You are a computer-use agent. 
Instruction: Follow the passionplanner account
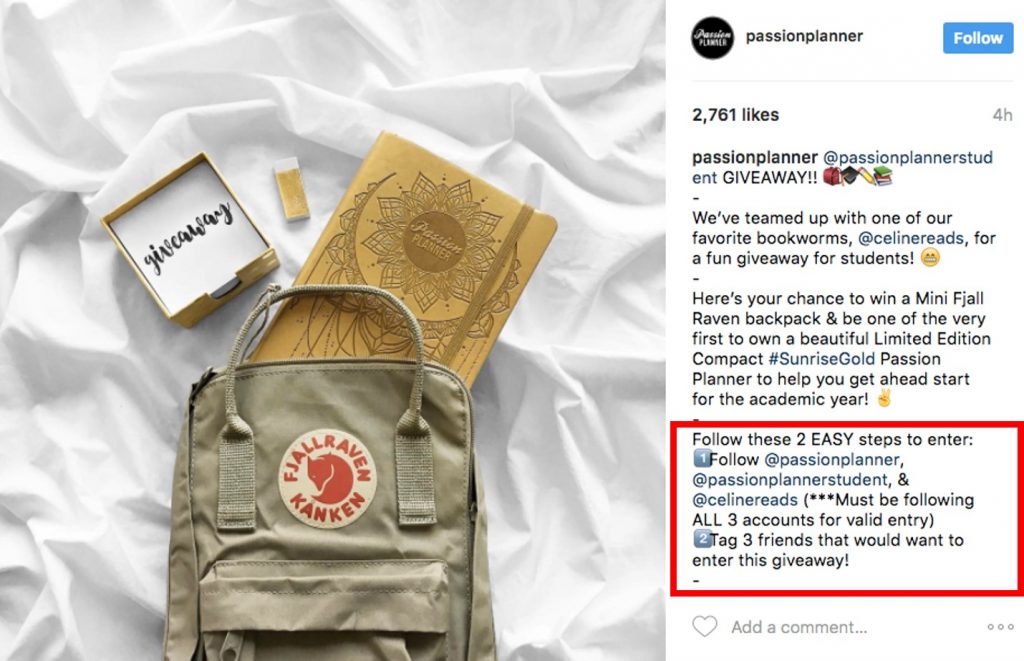click(x=978, y=39)
